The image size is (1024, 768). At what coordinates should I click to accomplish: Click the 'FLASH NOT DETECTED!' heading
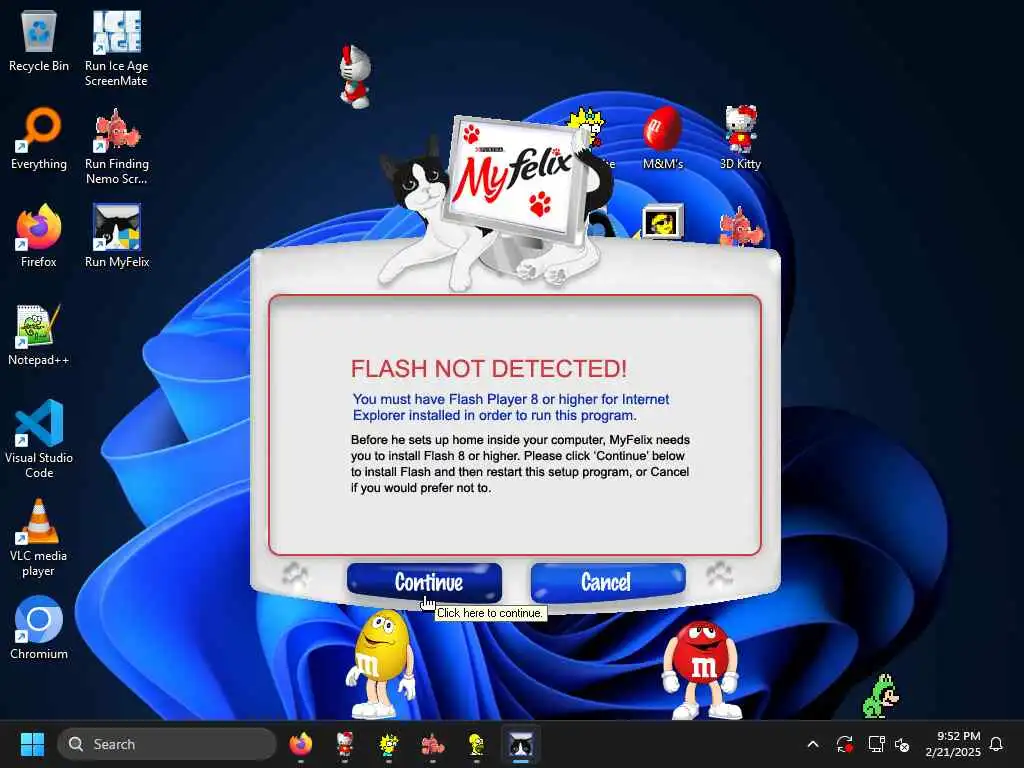(488, 369)
